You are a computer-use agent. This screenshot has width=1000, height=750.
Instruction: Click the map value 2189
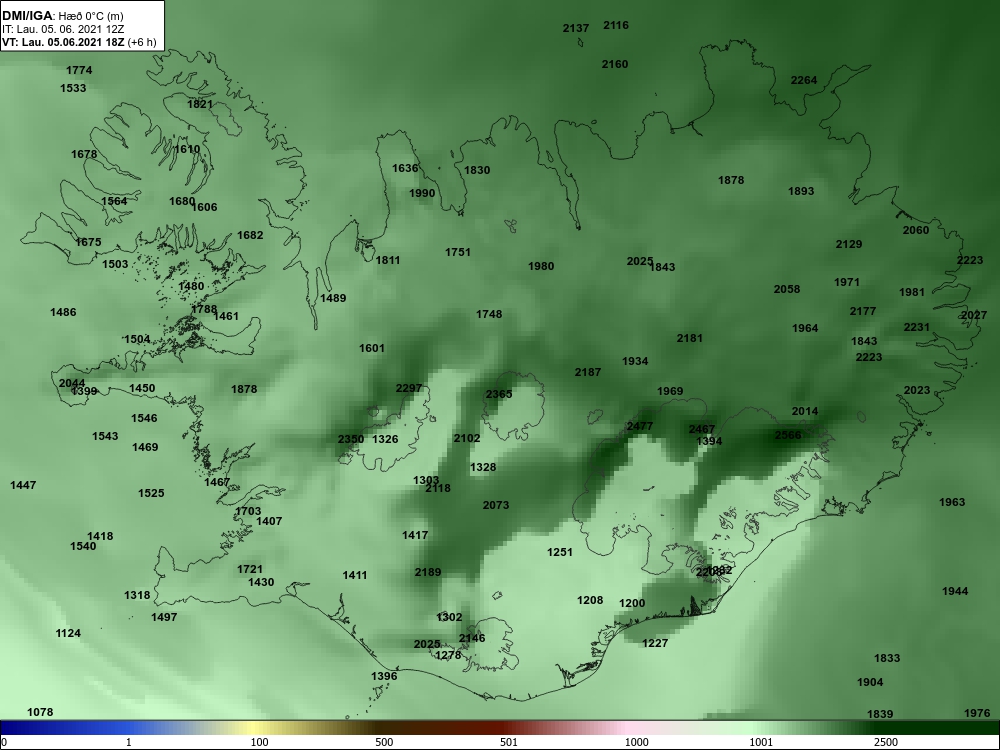pyautogui.click(x=428, y=572)
